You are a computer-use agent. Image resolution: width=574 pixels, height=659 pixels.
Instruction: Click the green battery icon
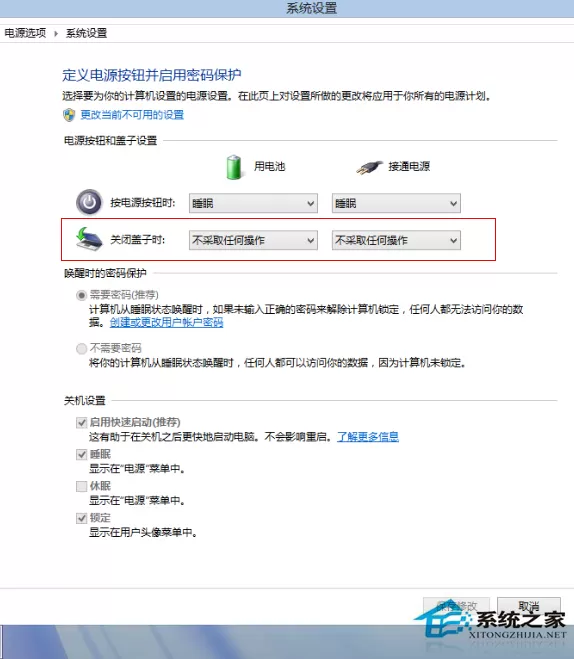(234, 167)
